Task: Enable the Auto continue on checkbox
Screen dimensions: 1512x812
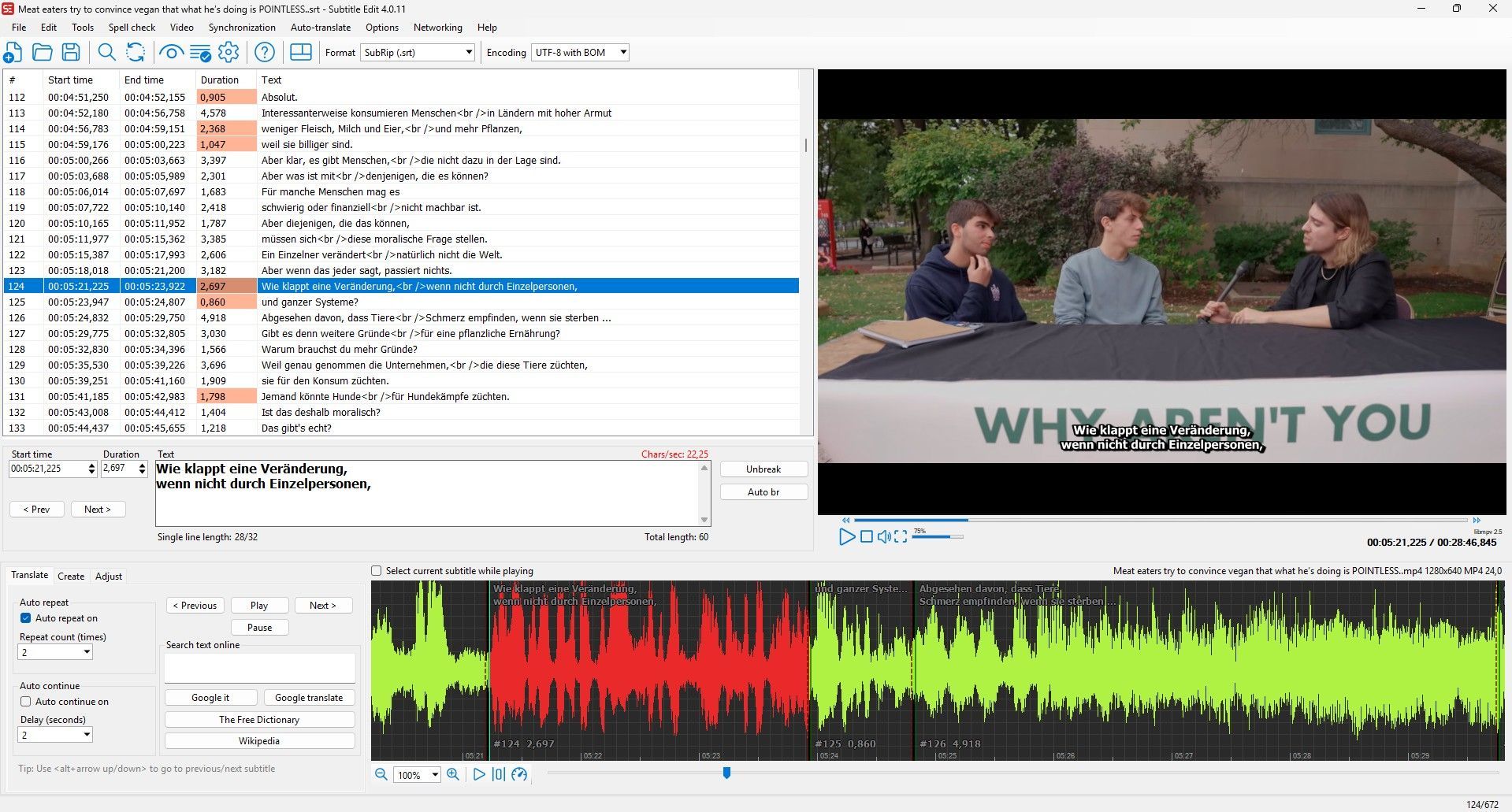Action: click(x=26, y=702)
